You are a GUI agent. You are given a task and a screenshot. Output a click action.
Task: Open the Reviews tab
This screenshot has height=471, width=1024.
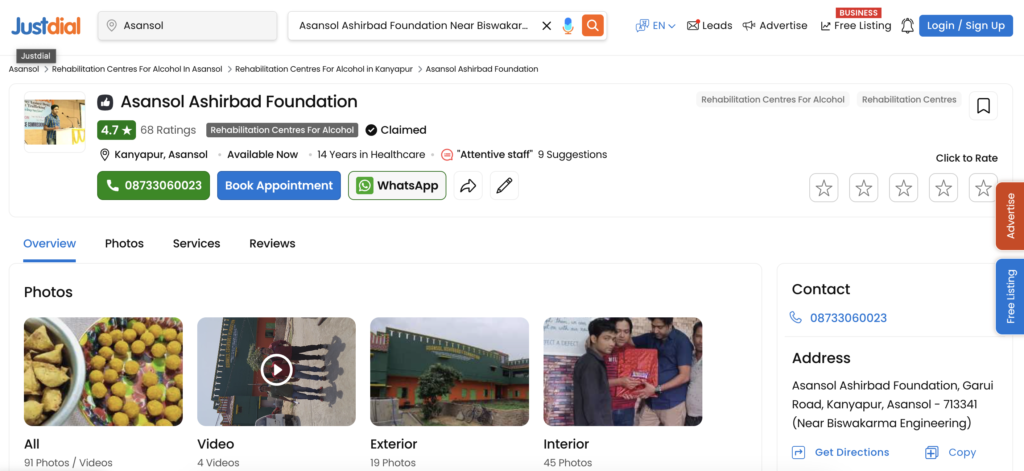click(x=272, y=243)
